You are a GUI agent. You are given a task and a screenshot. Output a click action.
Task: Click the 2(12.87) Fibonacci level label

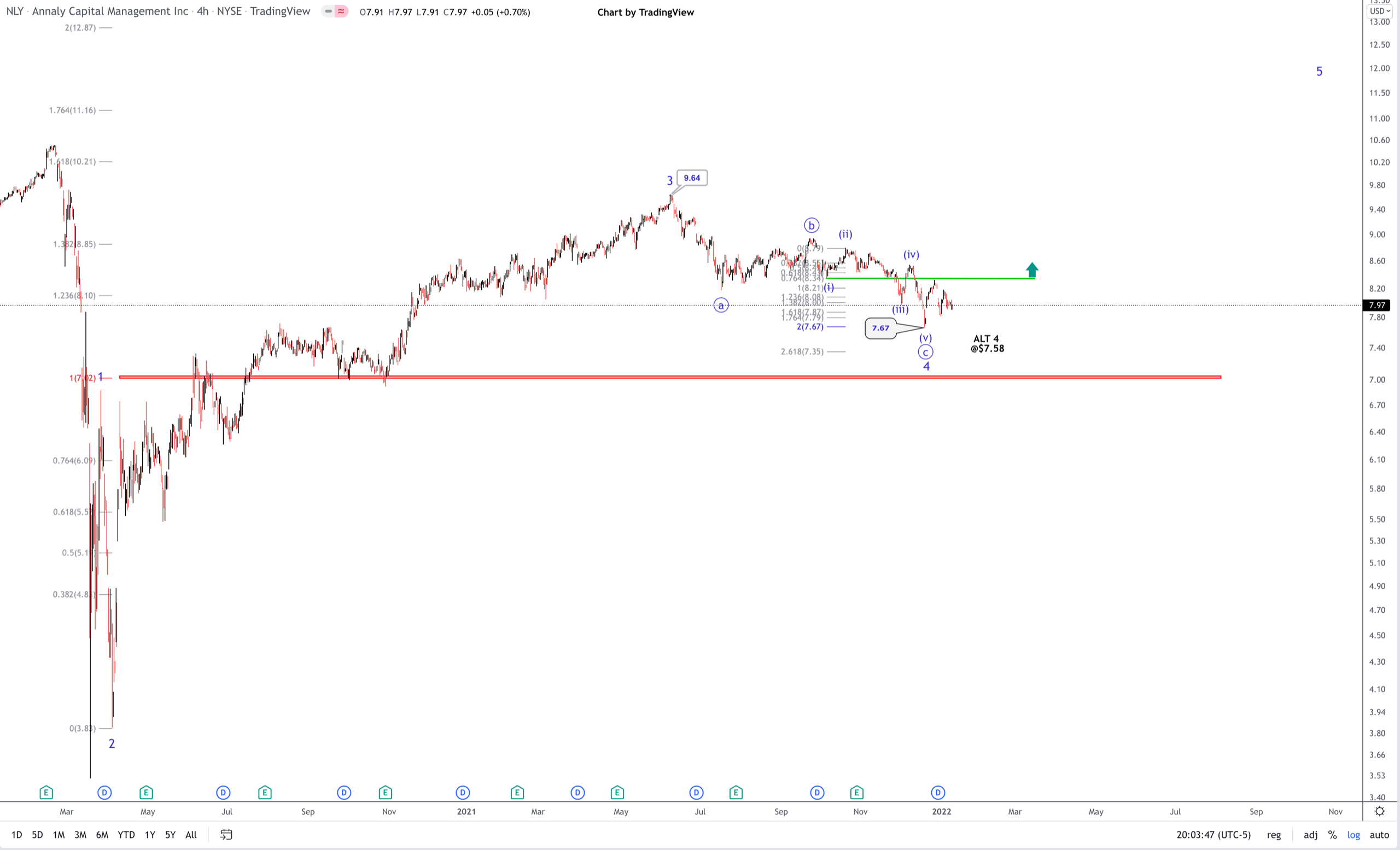tap(80, 27)
